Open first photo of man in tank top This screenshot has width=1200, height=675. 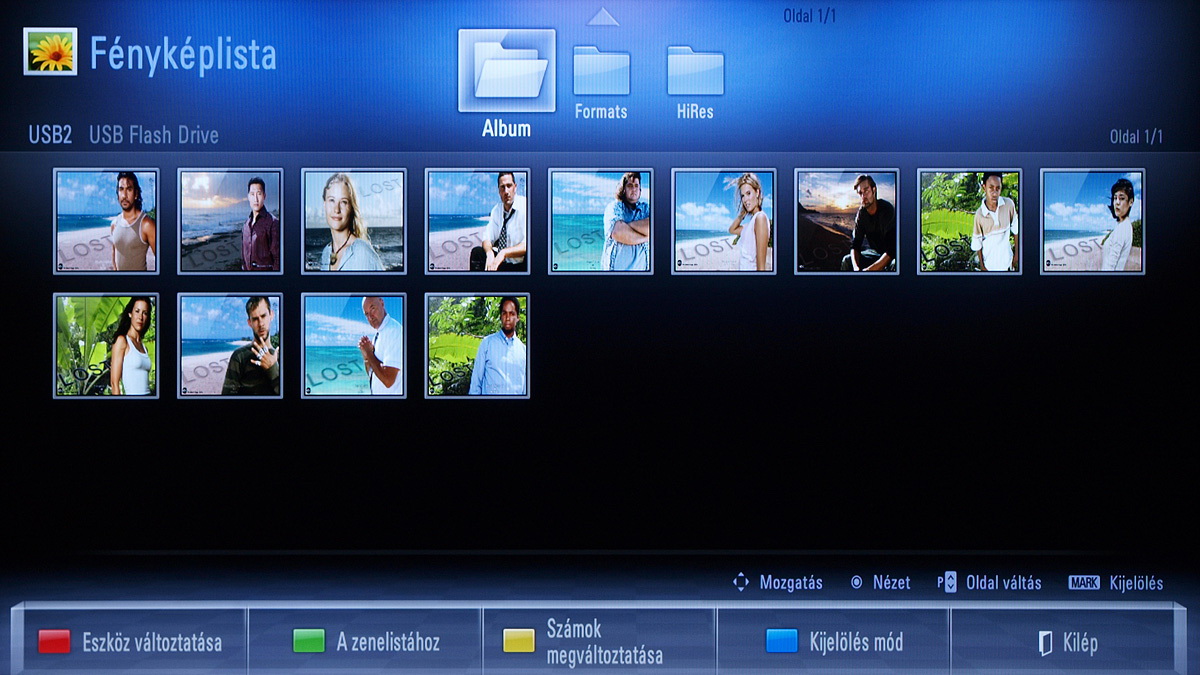point(106,221)
